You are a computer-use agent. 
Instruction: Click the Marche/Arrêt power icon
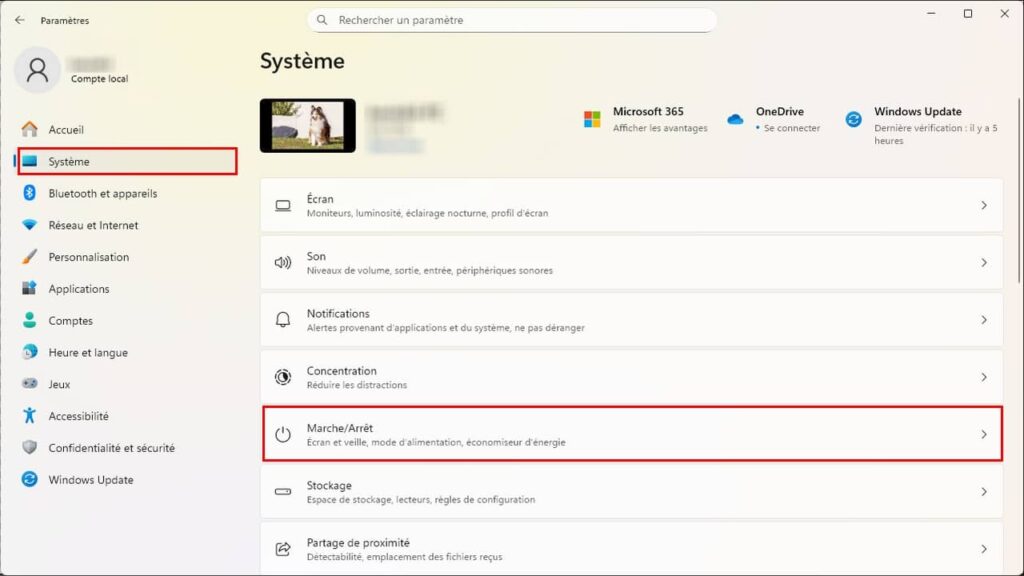tap(283, 434)
